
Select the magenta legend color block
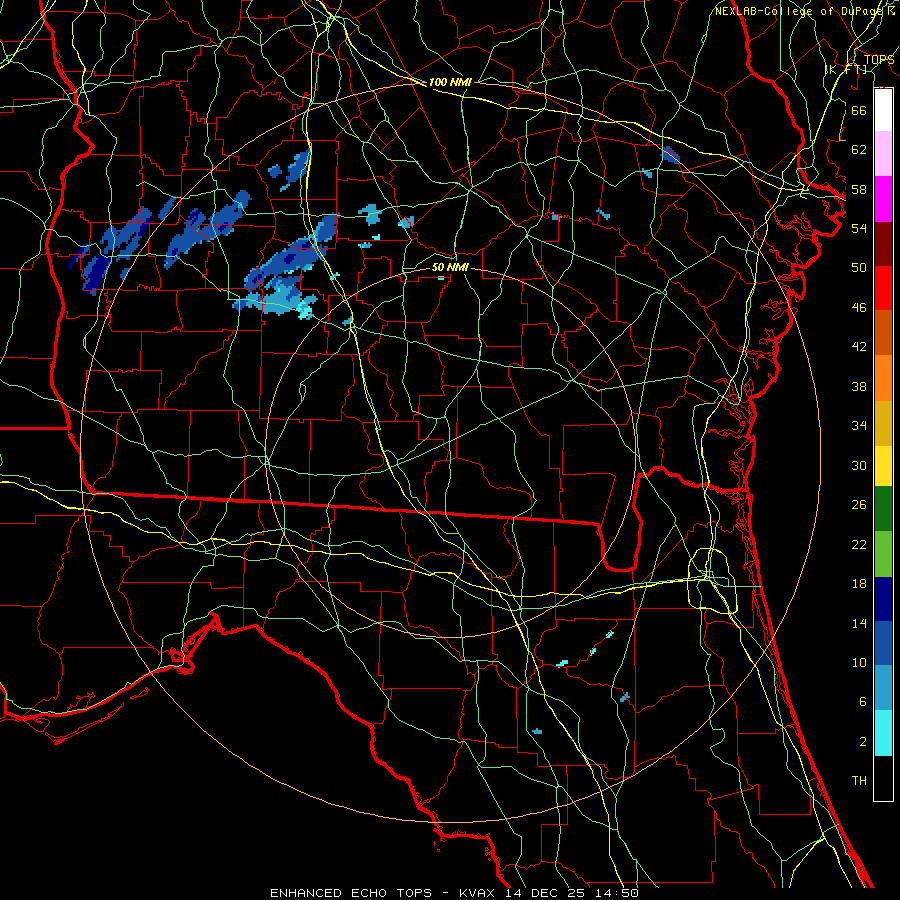(x=883, y=199)
